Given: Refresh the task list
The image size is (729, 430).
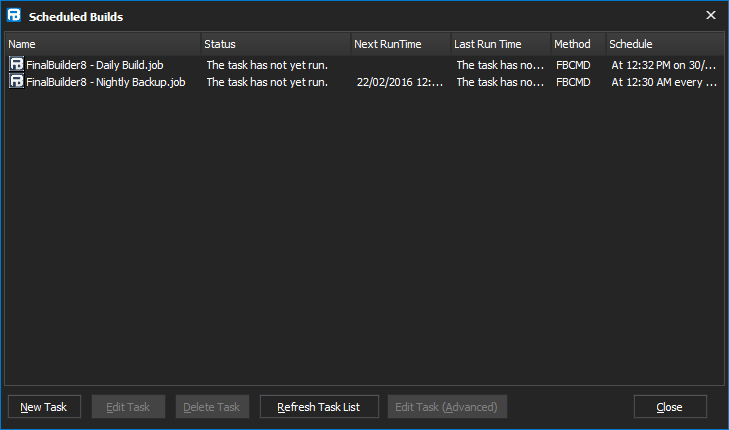Looking at the screenshot, I should pyautogui.click(x=319, y=407).
